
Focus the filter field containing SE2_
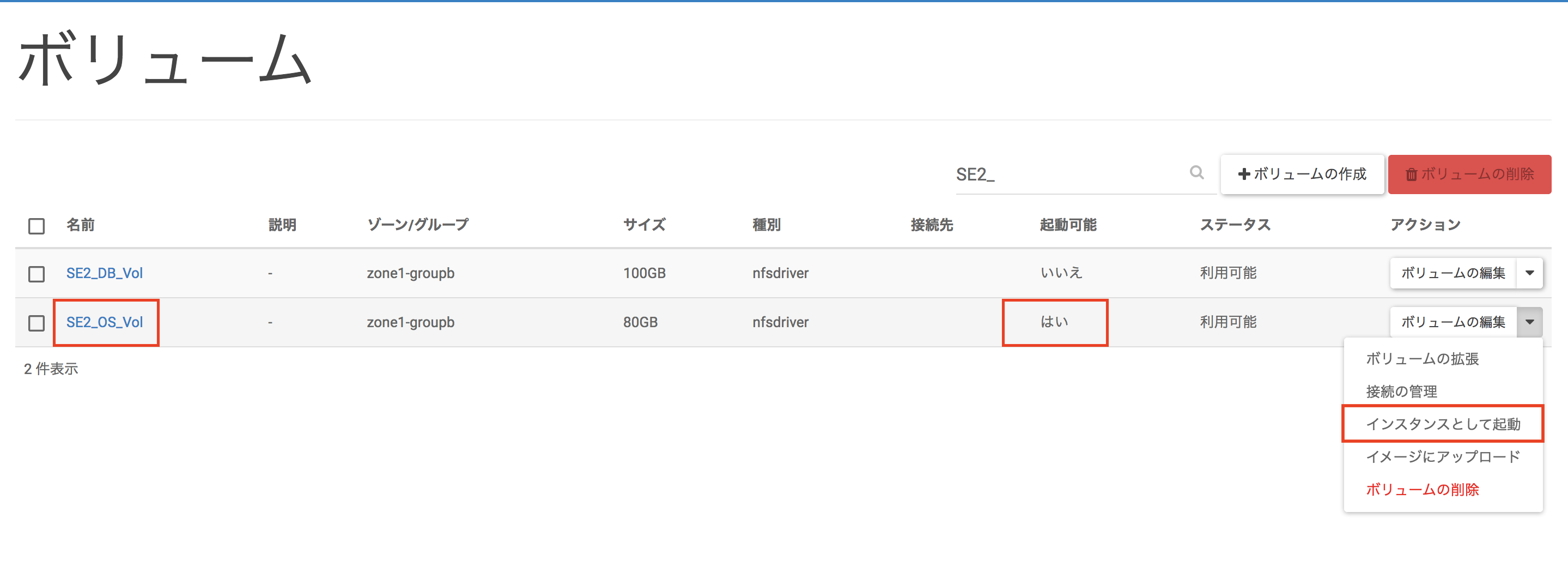1071,175
